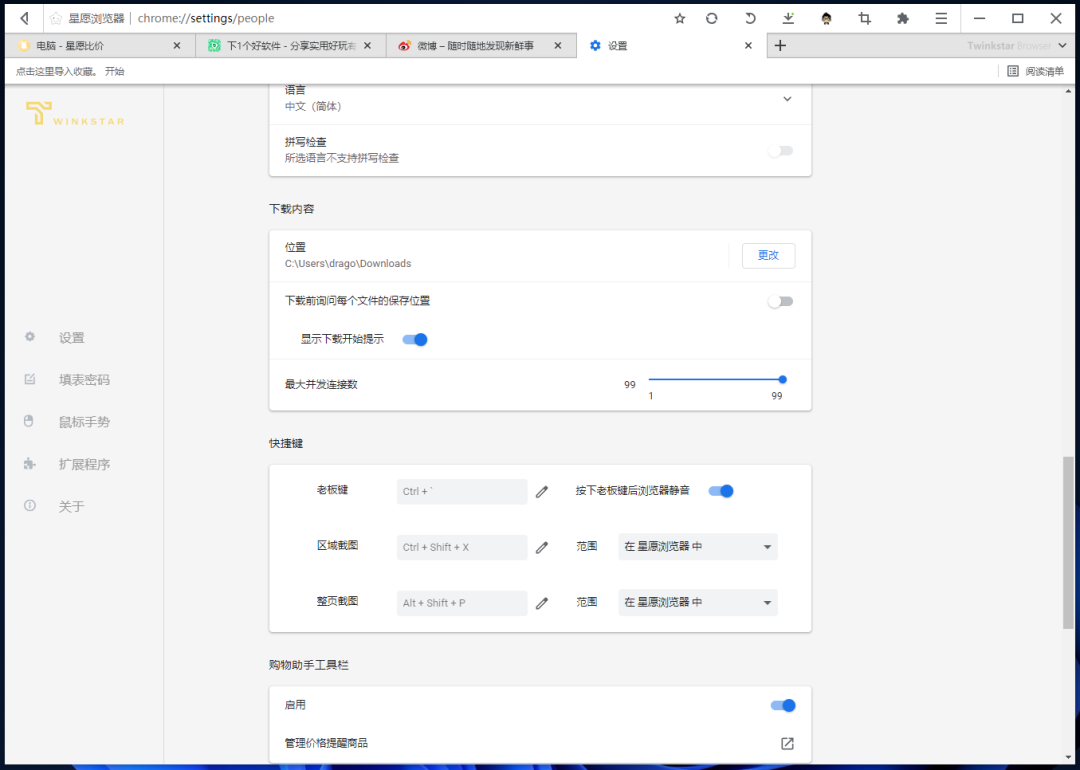This screenshot has width=1080, height=770.
Task: Open the downloads icon in the toolbar
Action: click(x=789, y=18)
